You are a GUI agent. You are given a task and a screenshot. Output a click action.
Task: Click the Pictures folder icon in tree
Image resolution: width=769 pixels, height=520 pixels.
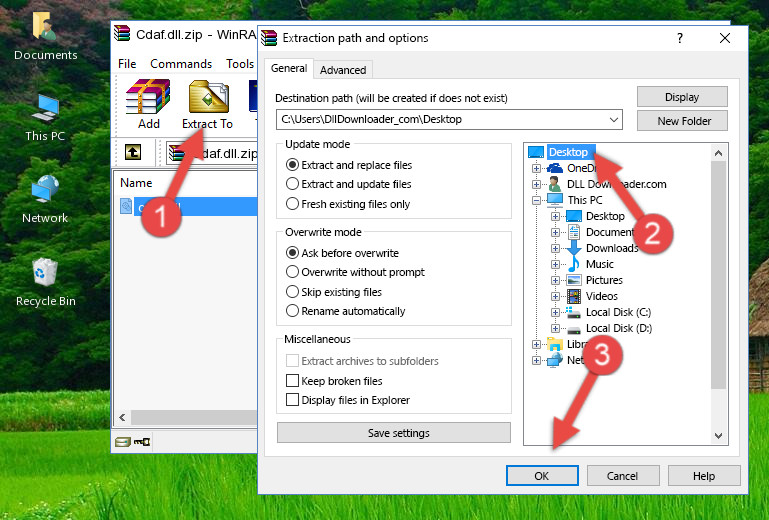pos(574,280)
